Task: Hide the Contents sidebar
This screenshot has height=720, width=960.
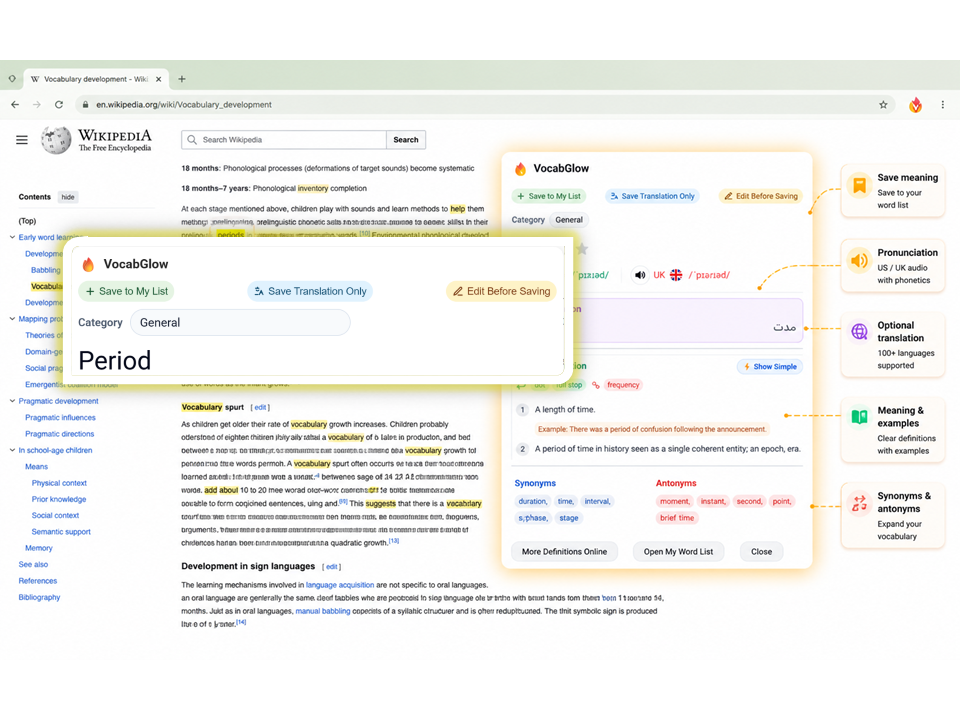Action: [x=68, y=197]
